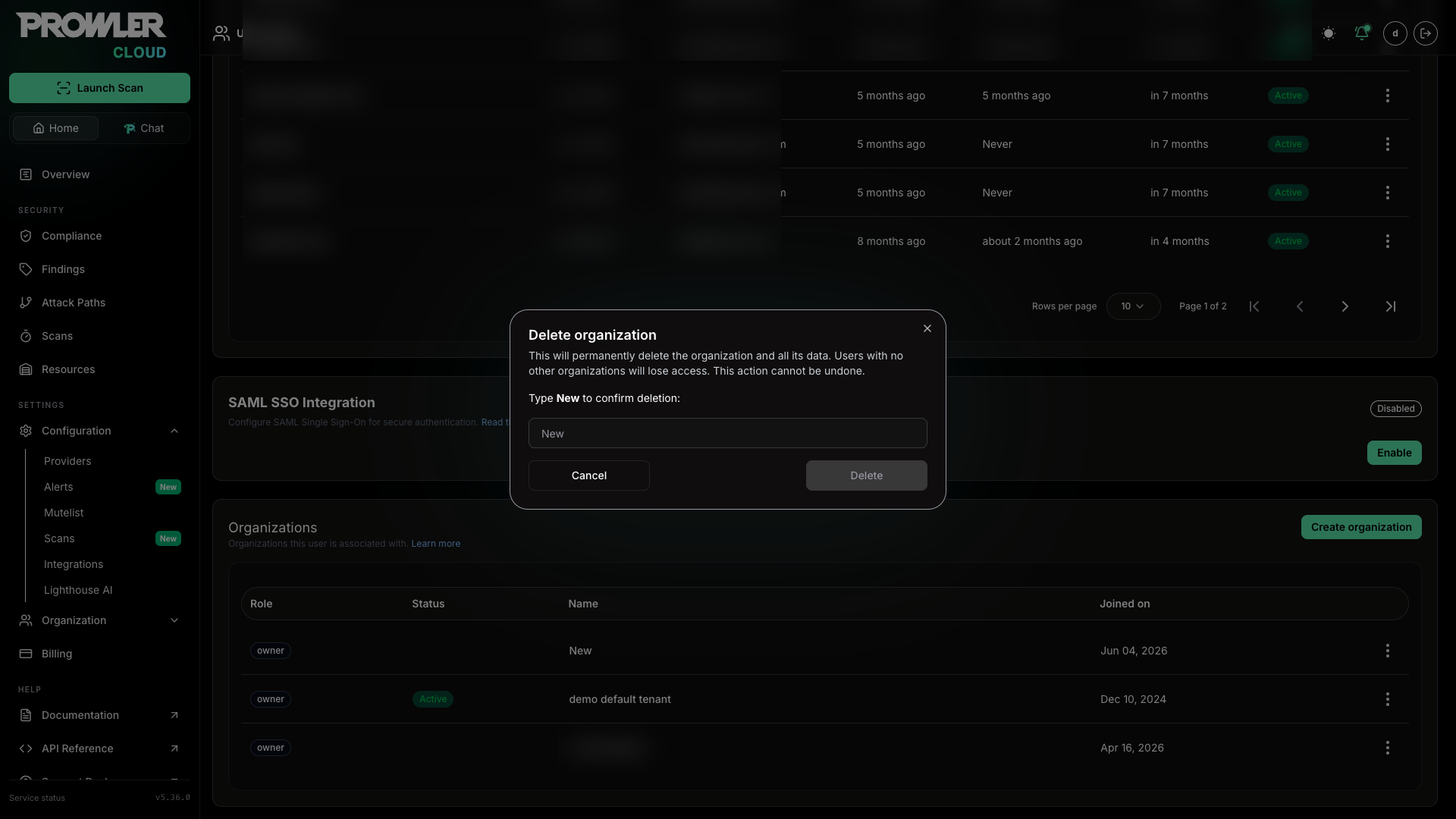The height and width of the screenshot is (819, 1456).
Task: Open the user avatar menu
Action: (1395, 33)
